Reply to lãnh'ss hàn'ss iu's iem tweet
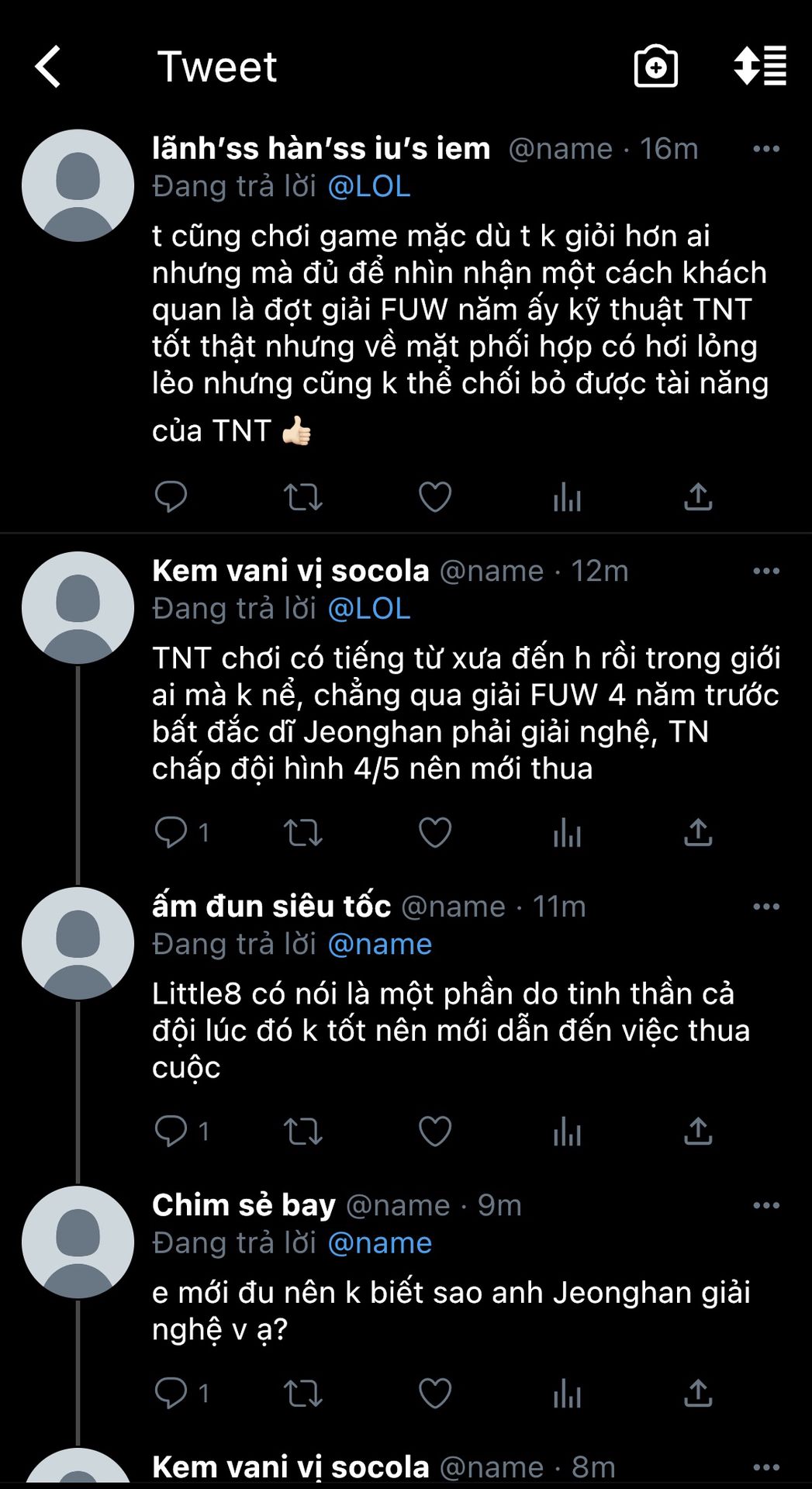This screenshot has height=1489, width=812. 171,496
